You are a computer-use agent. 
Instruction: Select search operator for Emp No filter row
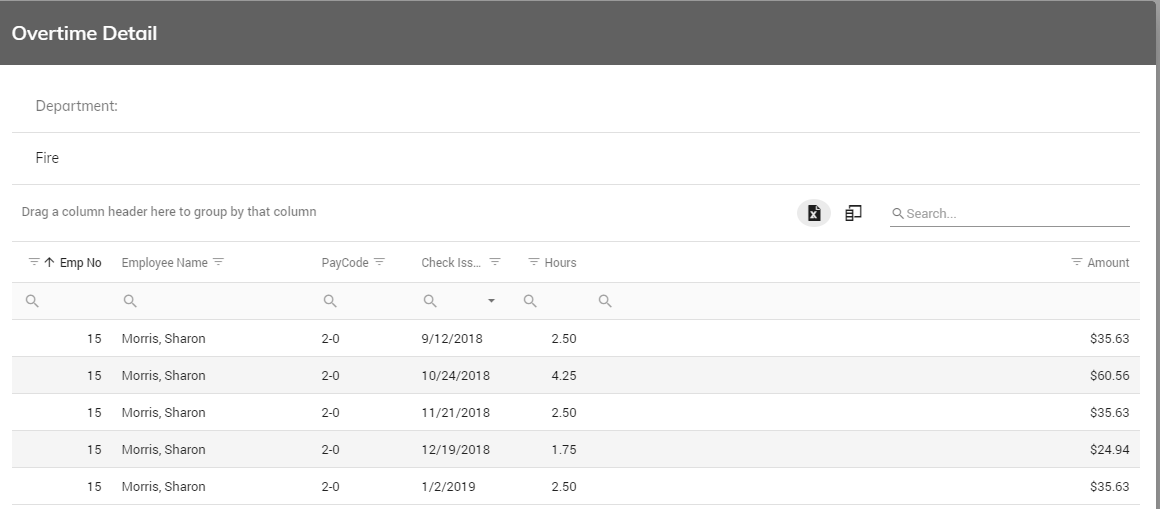coord(33,301)
